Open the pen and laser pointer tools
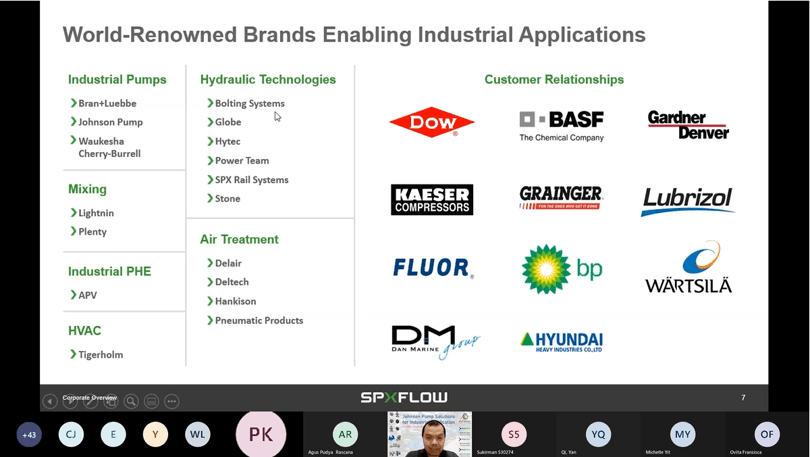810x457 pixels. (90, 401)
